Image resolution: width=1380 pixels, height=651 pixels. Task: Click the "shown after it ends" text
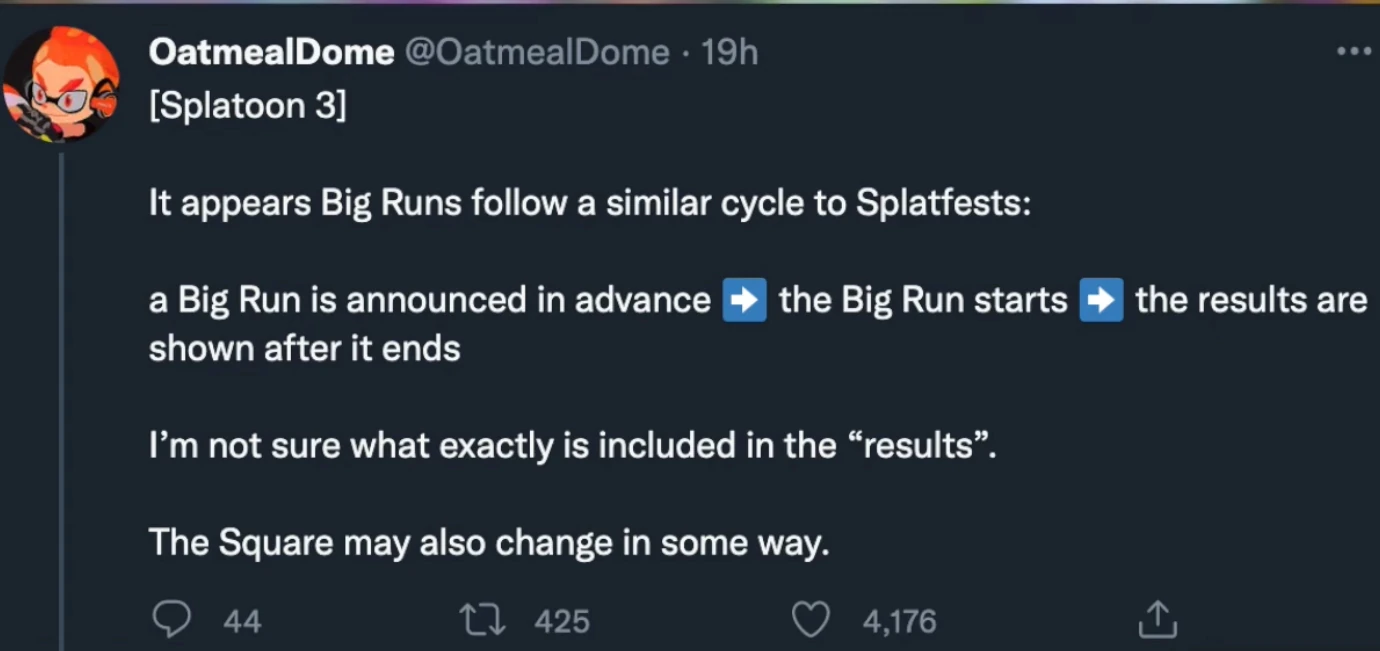click(304, 349)
